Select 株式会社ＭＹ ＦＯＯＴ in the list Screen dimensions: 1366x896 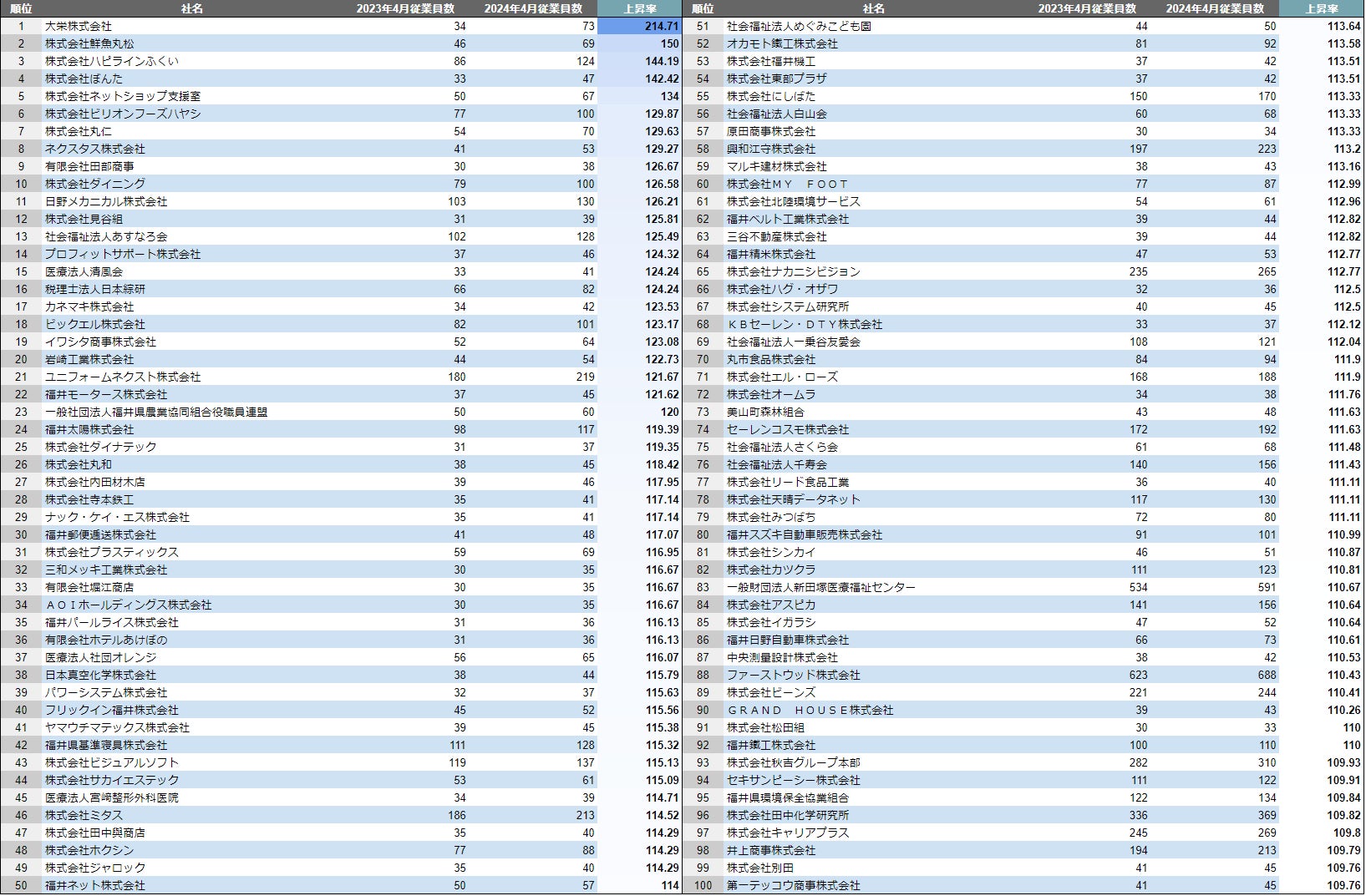click(x=788, y=184)
